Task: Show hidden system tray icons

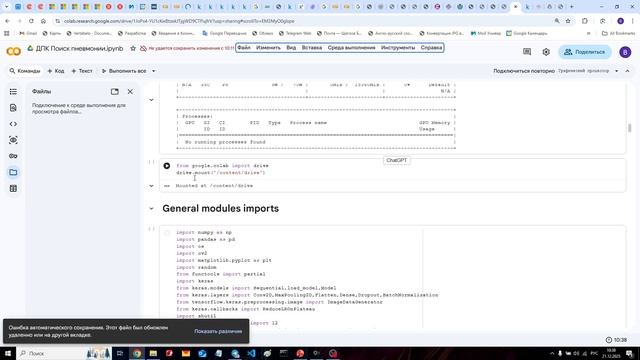Action: point(552,353)
